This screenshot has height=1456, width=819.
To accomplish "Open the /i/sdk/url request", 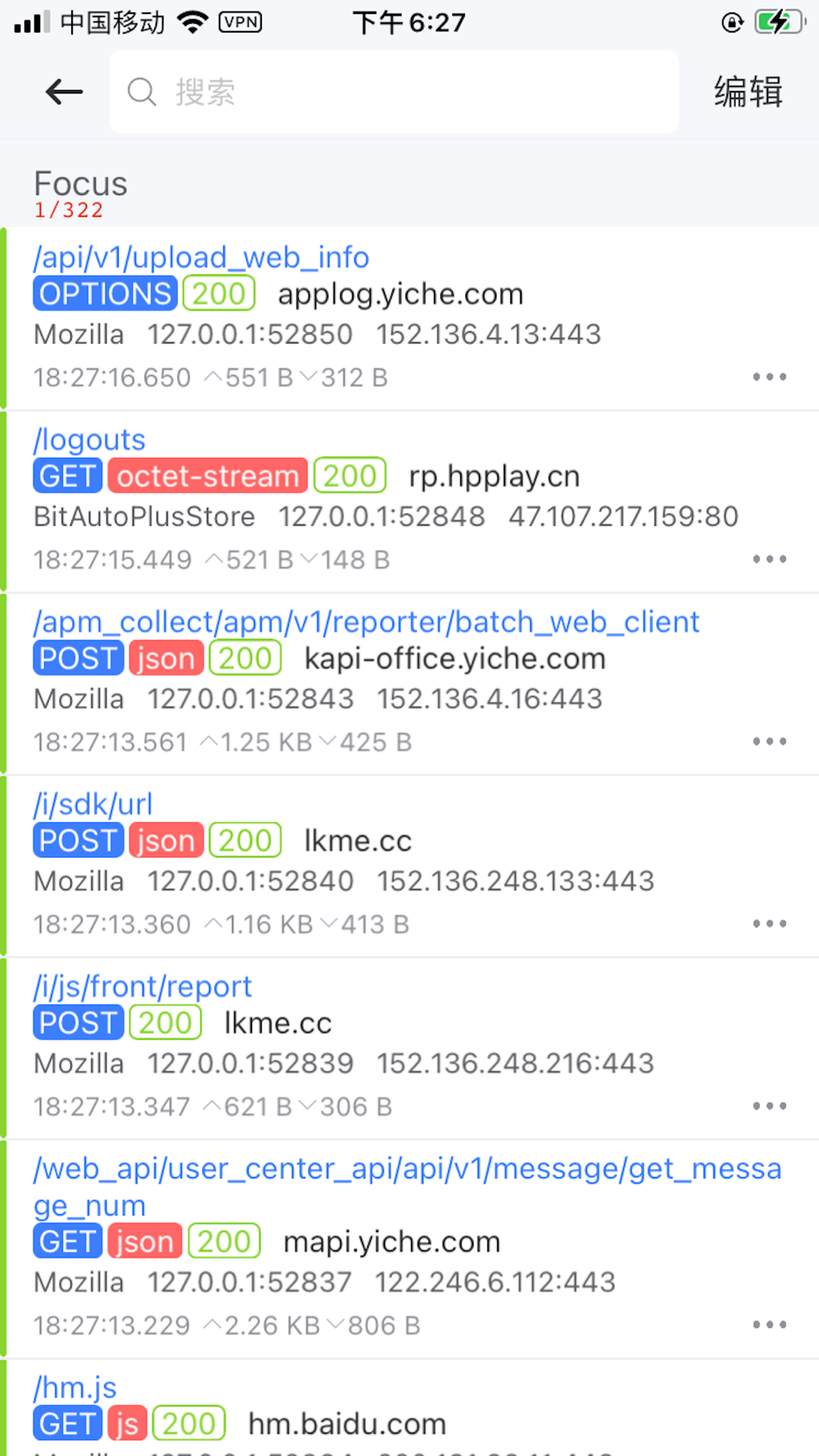I will 409,866.
